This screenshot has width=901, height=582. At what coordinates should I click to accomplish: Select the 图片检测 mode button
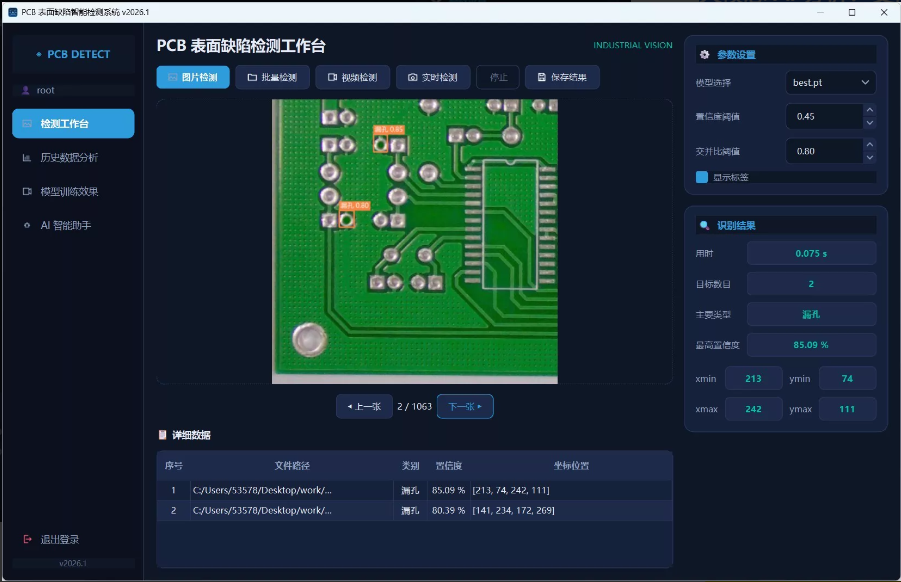[x=193, y=77]
